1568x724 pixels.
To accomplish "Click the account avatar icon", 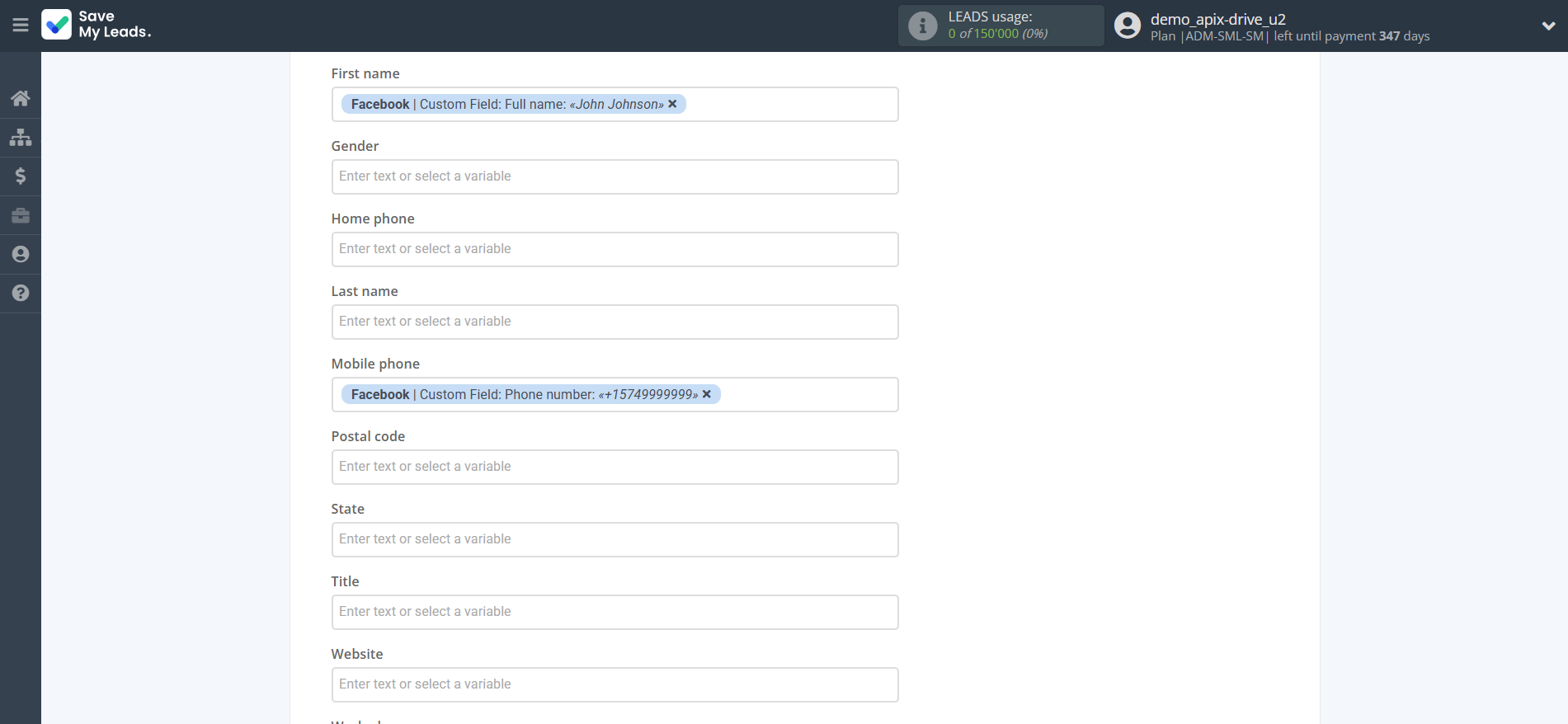I will click(x=1127, y=26).
